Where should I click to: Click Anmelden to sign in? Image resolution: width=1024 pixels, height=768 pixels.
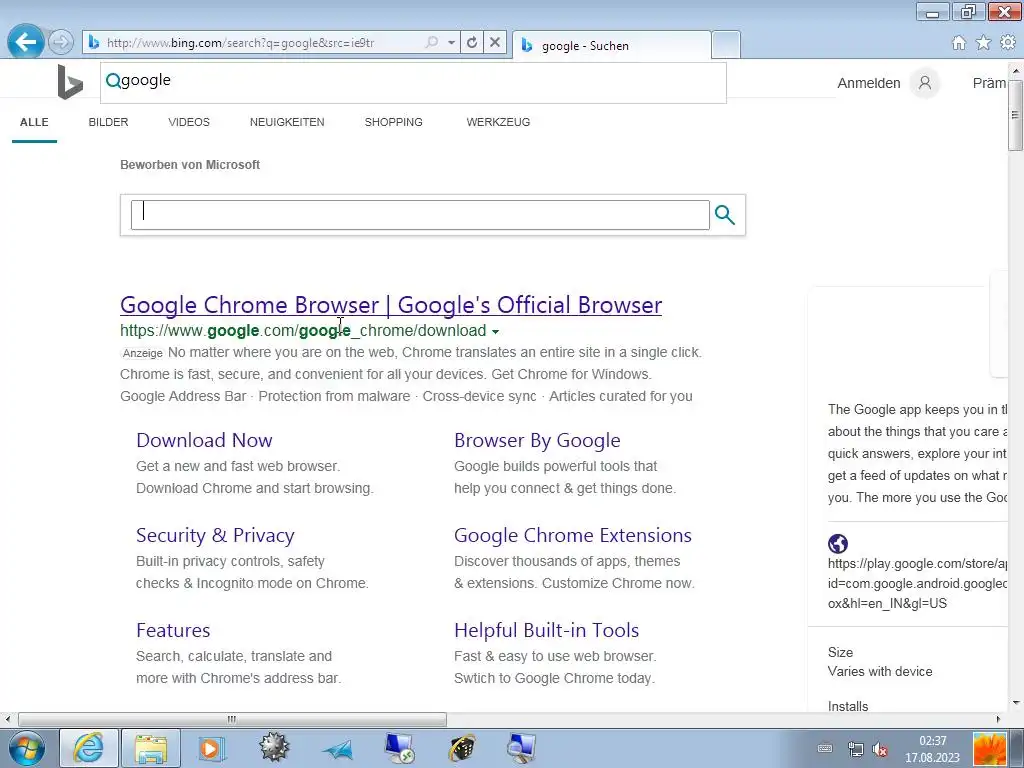[869, 83]
